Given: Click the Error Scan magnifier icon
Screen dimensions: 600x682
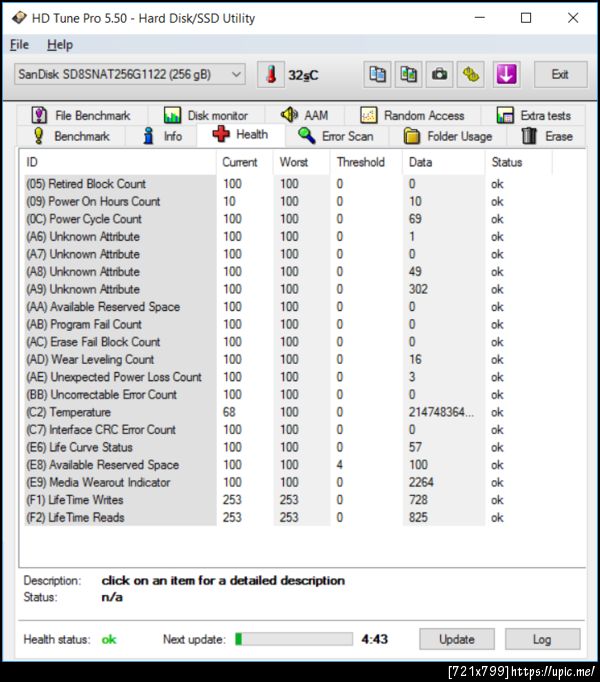Looking at the screenshot, I should (307, 136).
